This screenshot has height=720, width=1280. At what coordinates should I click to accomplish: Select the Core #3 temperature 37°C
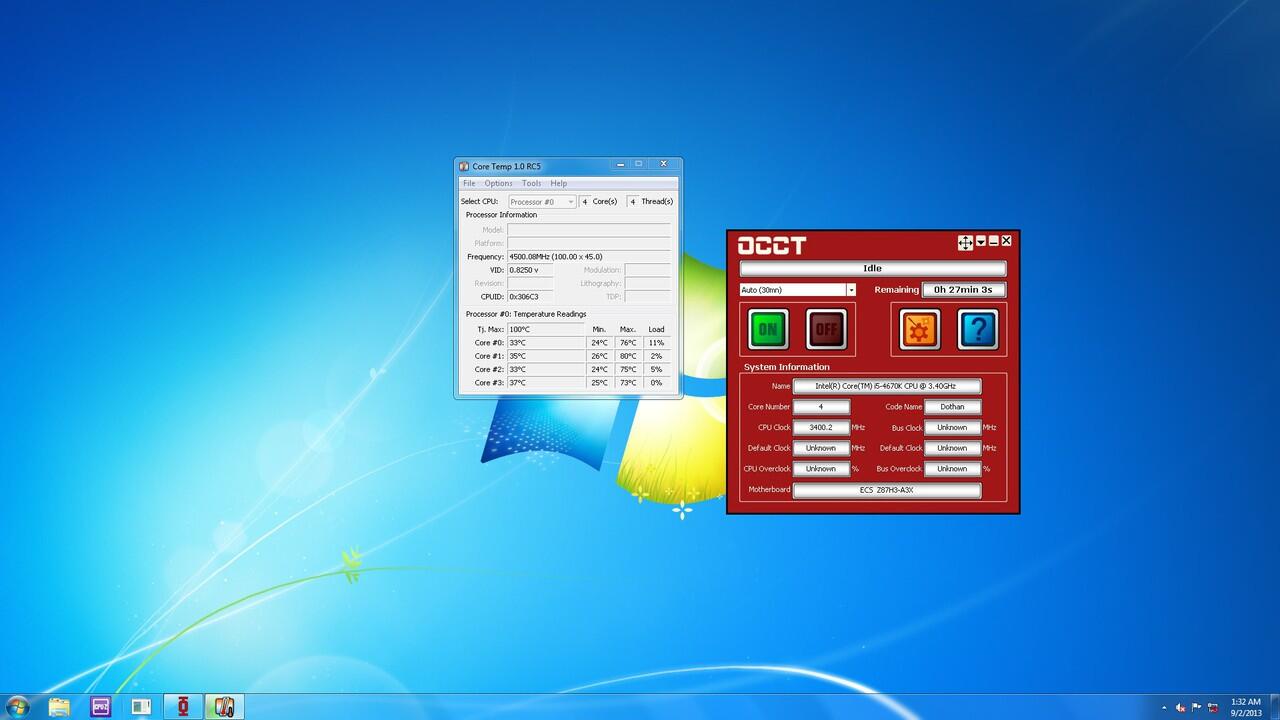[x=546, y=383]
